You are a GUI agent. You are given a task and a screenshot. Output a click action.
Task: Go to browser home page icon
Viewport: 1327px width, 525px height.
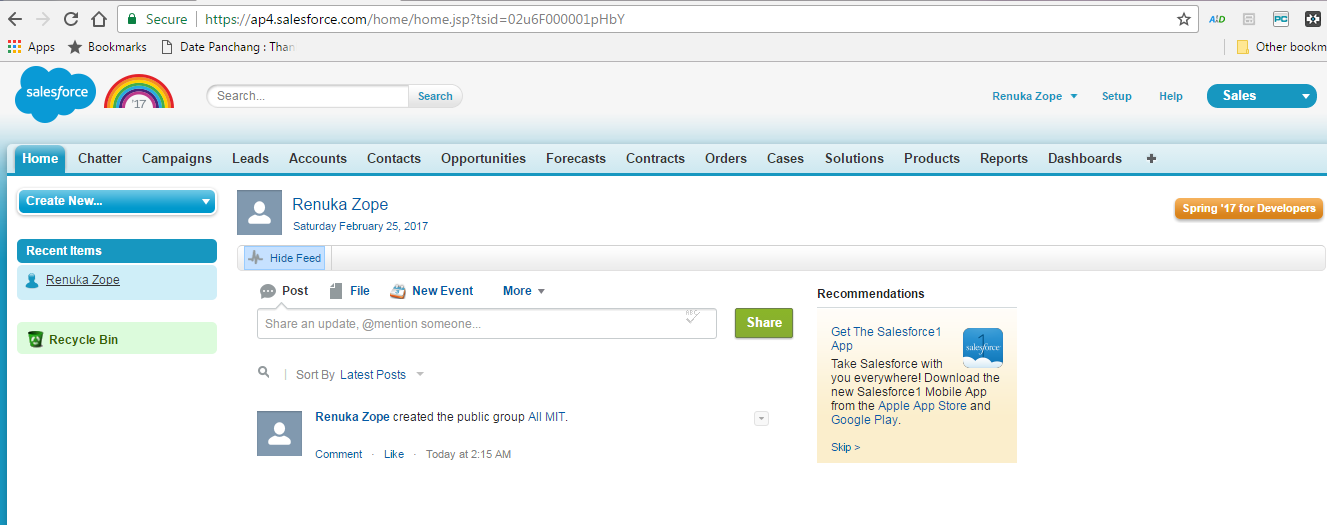pyautogui.click(x=98, y=19)
